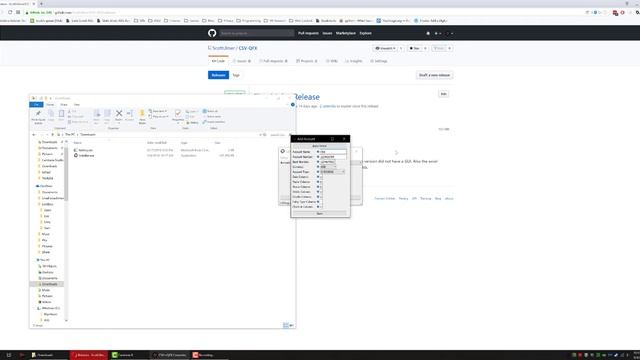Screen dimensions: 640x360
Task: Open the red Releases browser taskbar button
Action: (x=89, y=355)
